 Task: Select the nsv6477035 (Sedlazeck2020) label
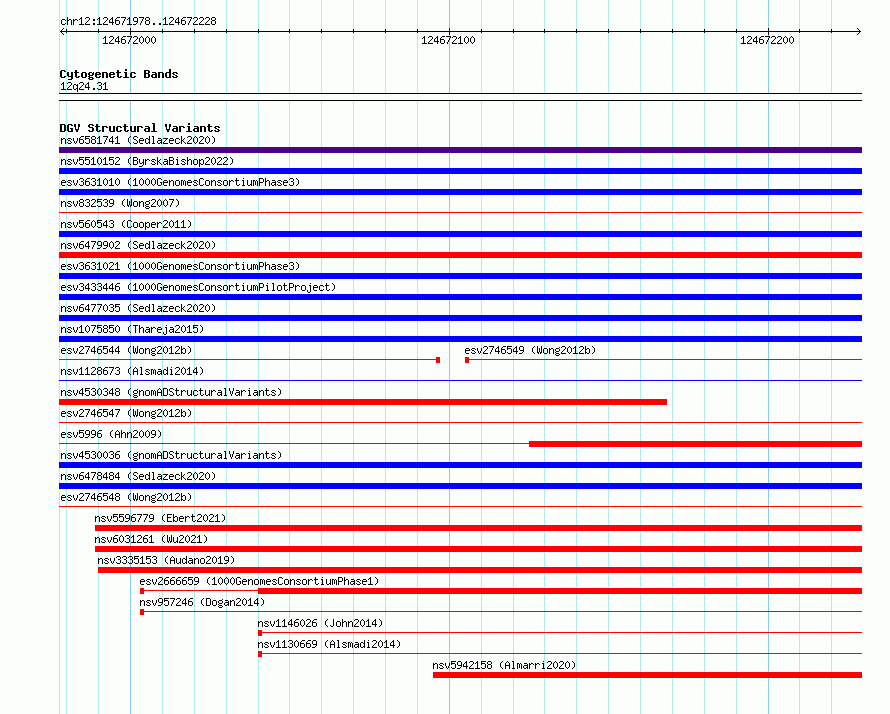point(138,308)
